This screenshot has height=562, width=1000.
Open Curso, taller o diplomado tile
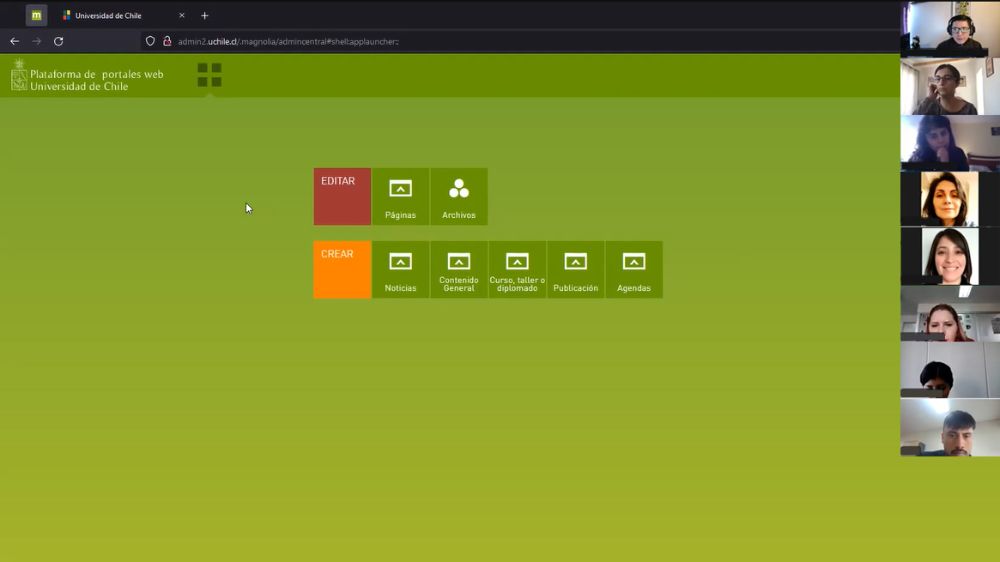pyautogui.click(x=517, y=269)
